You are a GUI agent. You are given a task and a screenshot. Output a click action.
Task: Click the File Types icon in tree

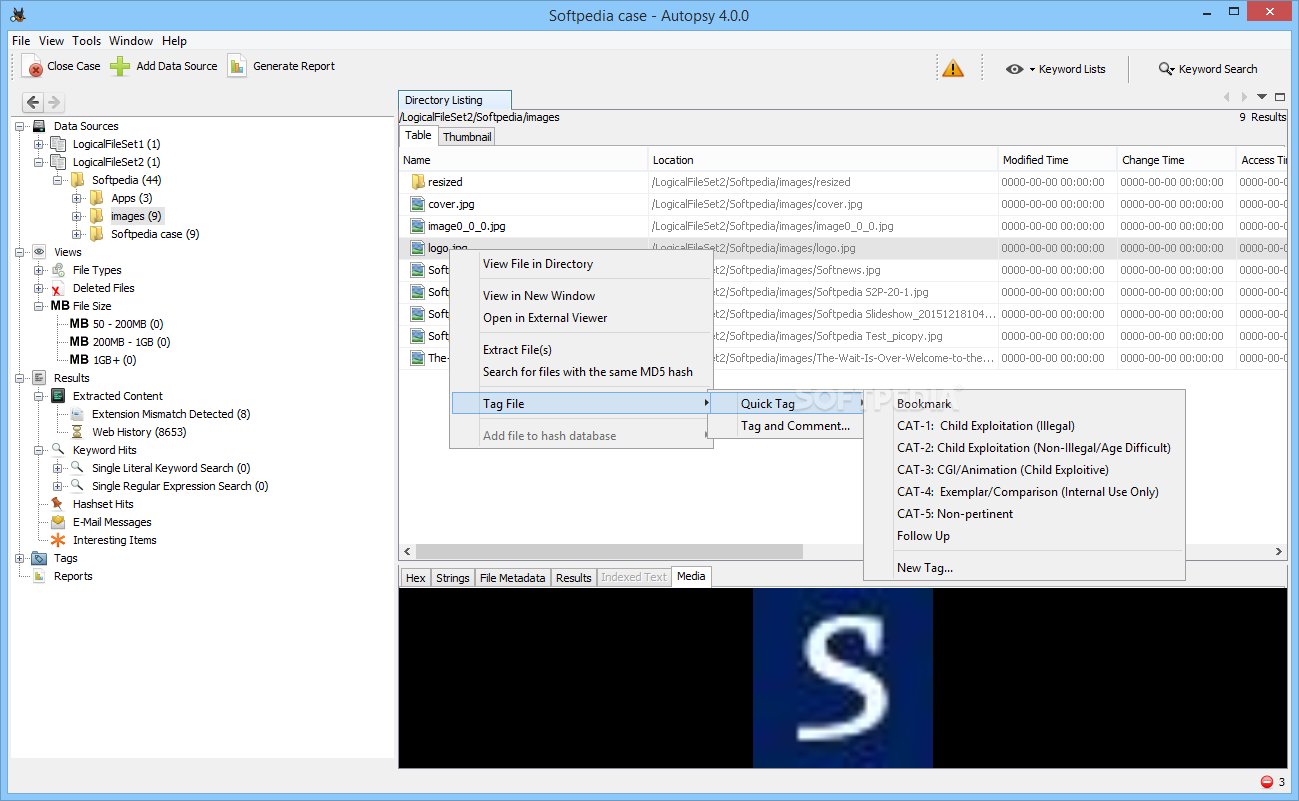[x=59, y=270]
